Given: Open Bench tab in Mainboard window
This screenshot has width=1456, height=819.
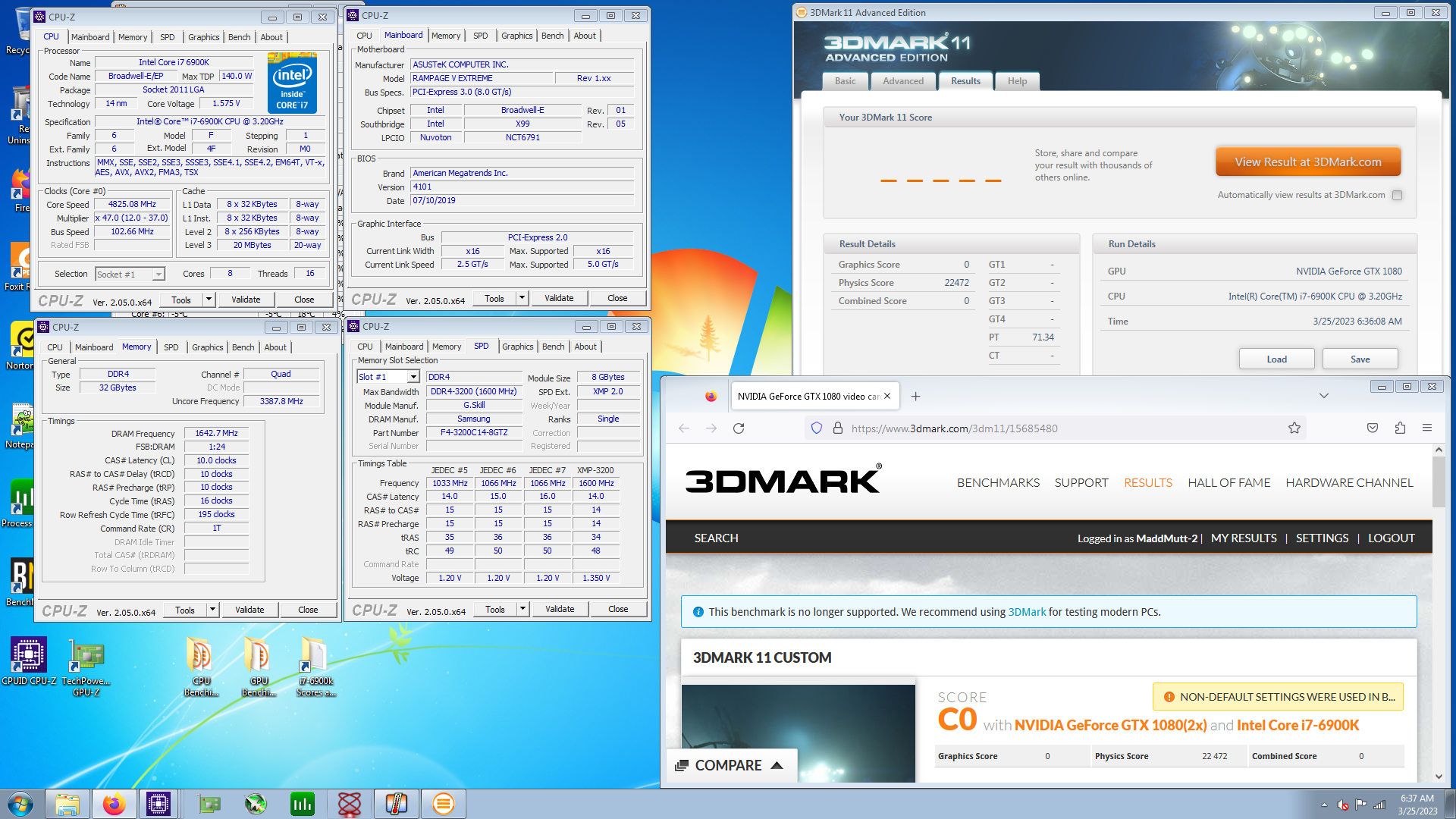Looking at the screenshot, I should coord(552,36).
